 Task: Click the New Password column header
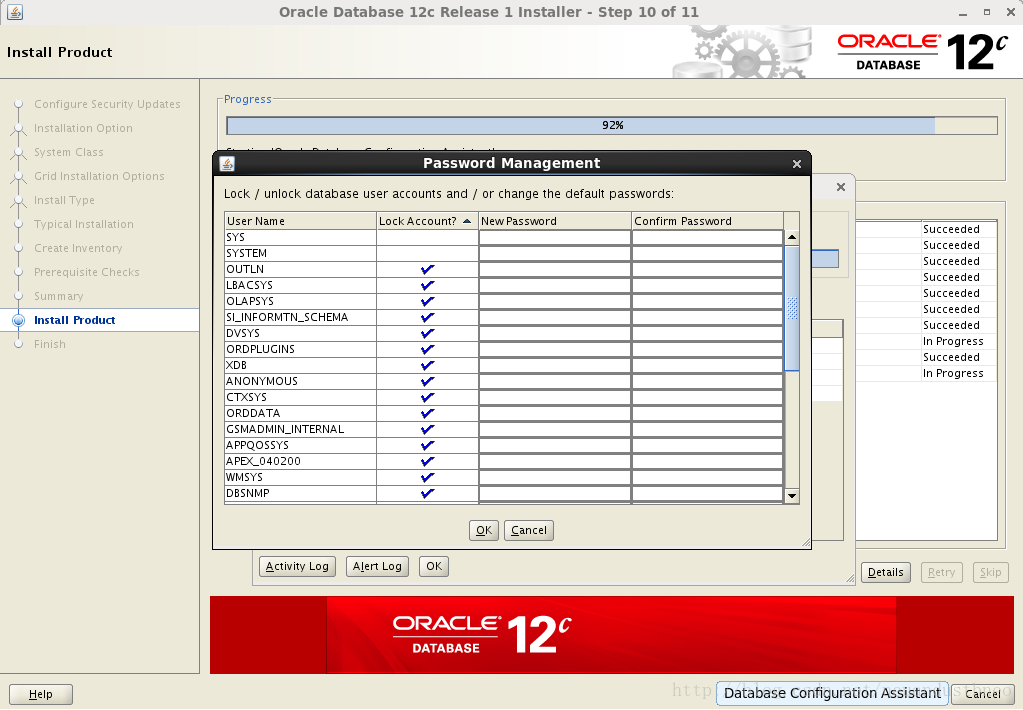pyautogui.click(x=555, y=221)
